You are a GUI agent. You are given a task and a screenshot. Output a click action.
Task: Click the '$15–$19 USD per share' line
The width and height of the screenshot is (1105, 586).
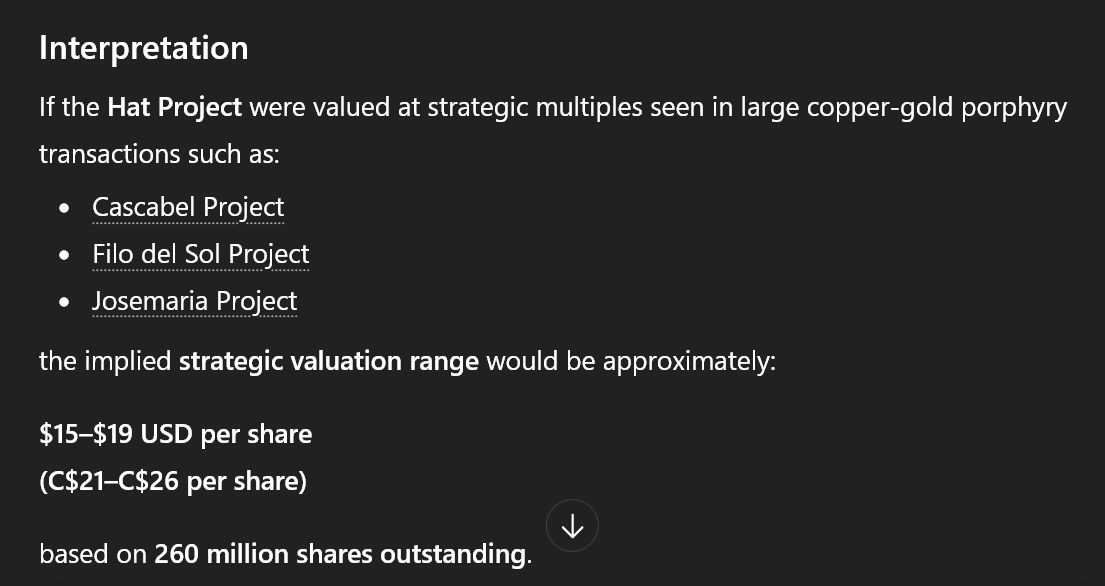point(175,434)
